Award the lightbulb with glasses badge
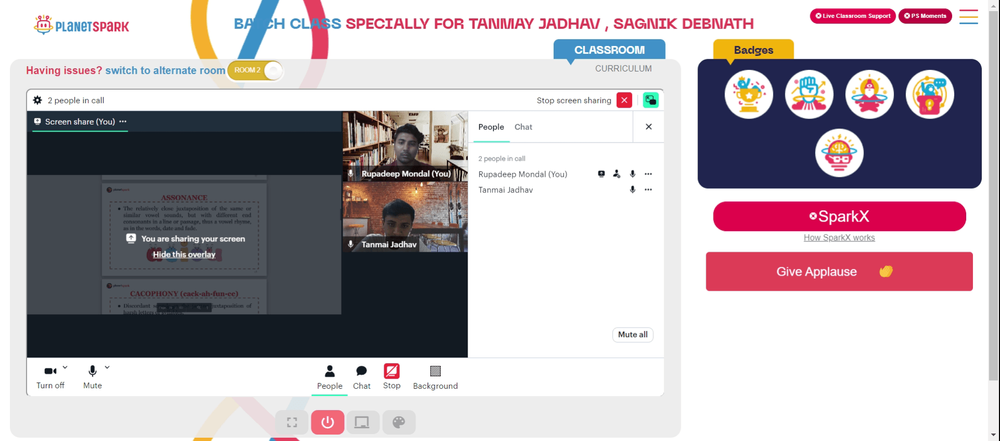Screen dimensions: 1000x441 pyautogui.click(x=839, y=154)
